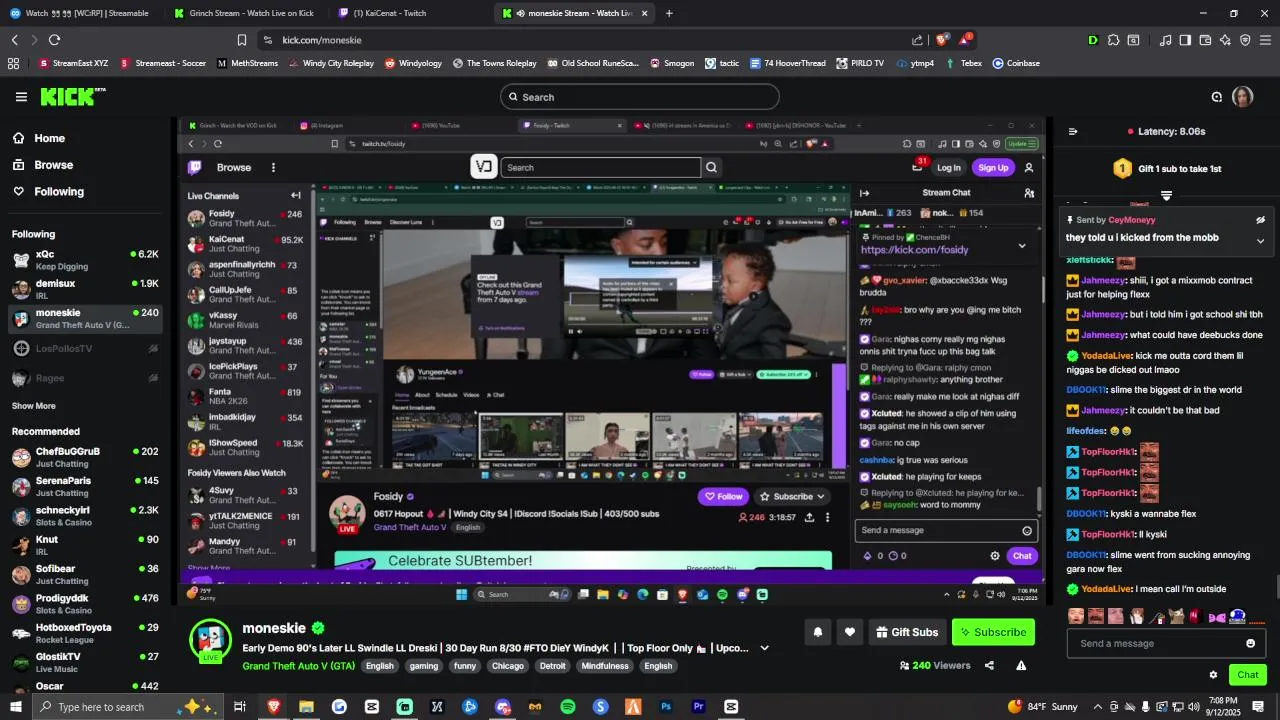
Task: Expand the gift sub leaderboard arrow
Action: click(x=1166, y=195)
